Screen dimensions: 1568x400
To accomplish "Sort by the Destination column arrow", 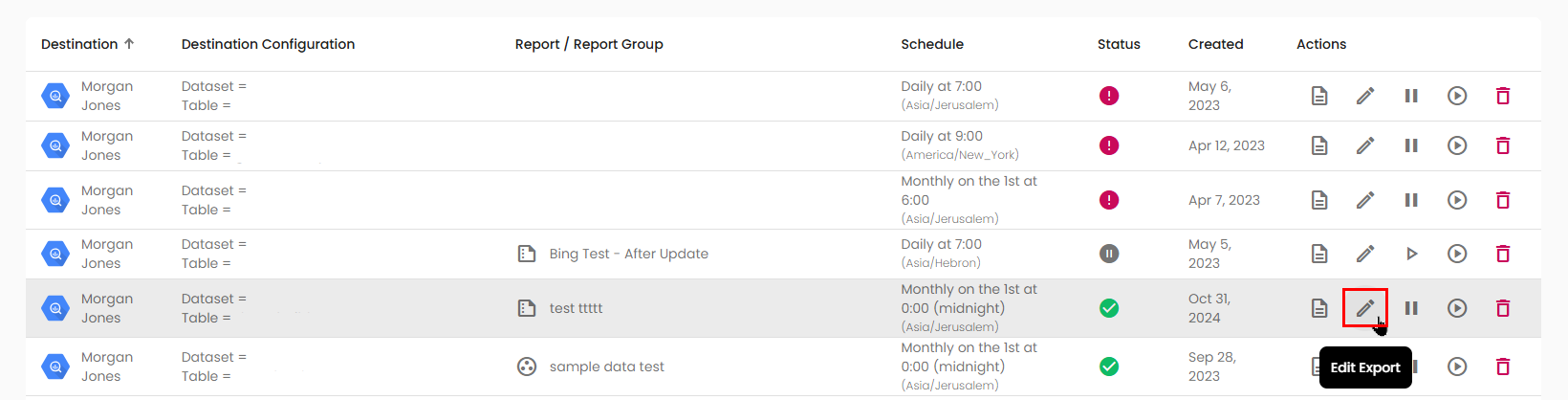I will click(129, 44).
